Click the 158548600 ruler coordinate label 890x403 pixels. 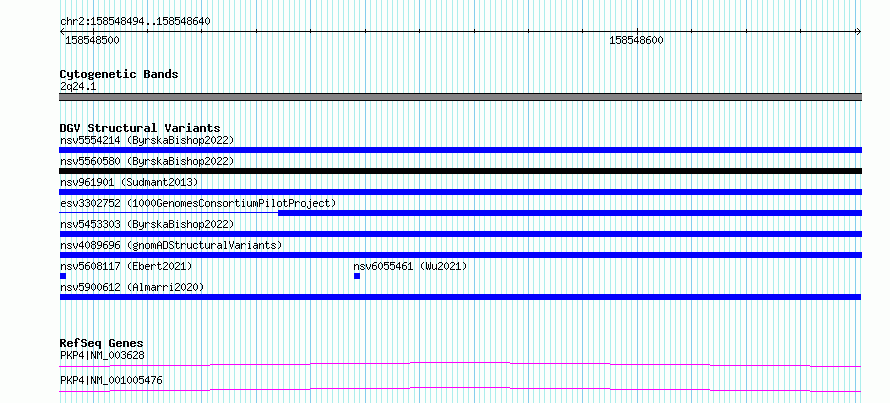coord(636,40)
